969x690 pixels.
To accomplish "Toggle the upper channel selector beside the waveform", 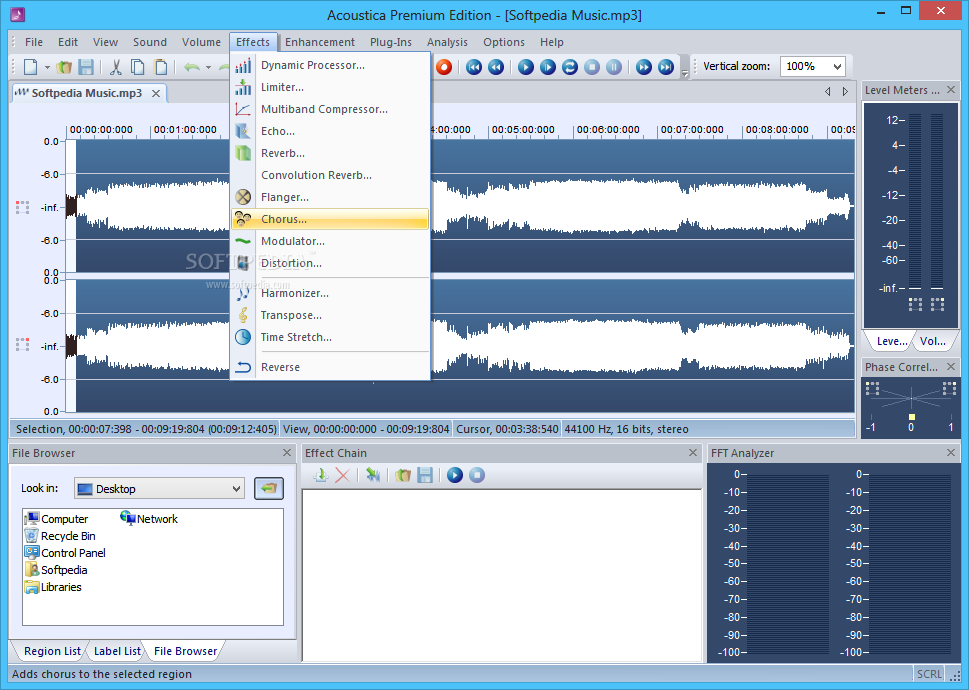I will pos(22,207).
